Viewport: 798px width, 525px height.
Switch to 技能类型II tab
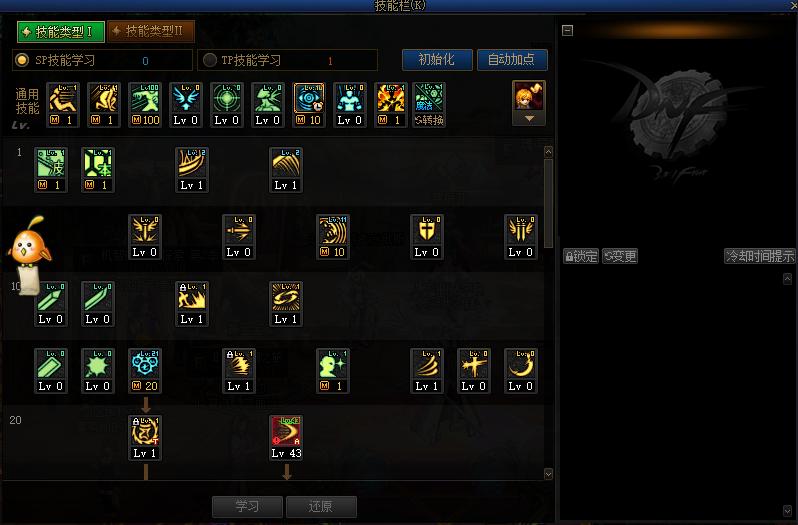point(151,32)
